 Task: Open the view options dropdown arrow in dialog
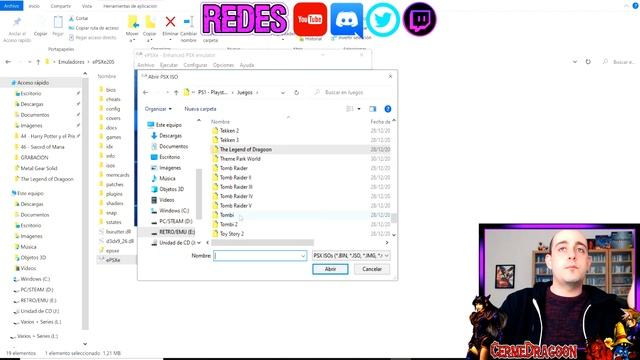[x=359, y=109]
